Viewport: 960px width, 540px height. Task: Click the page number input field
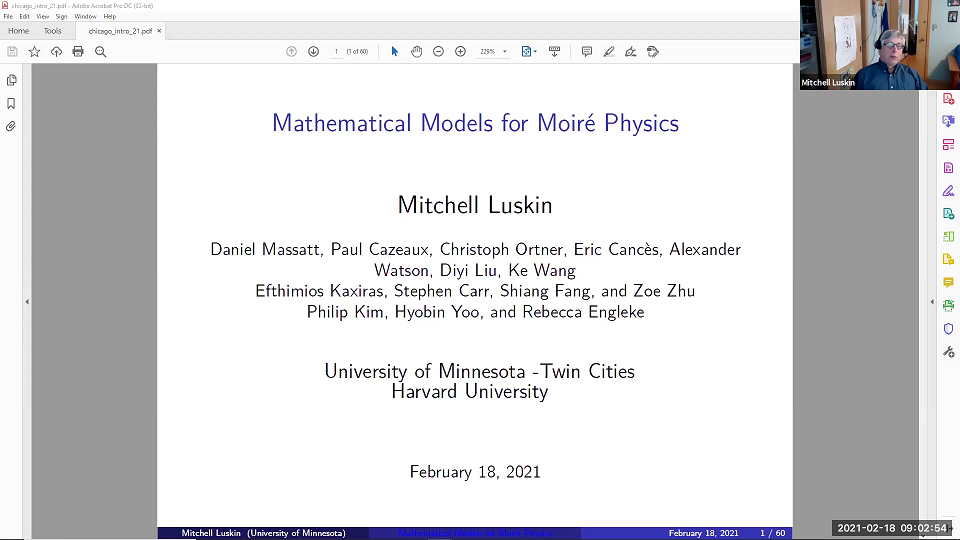(x=336, y=52)
